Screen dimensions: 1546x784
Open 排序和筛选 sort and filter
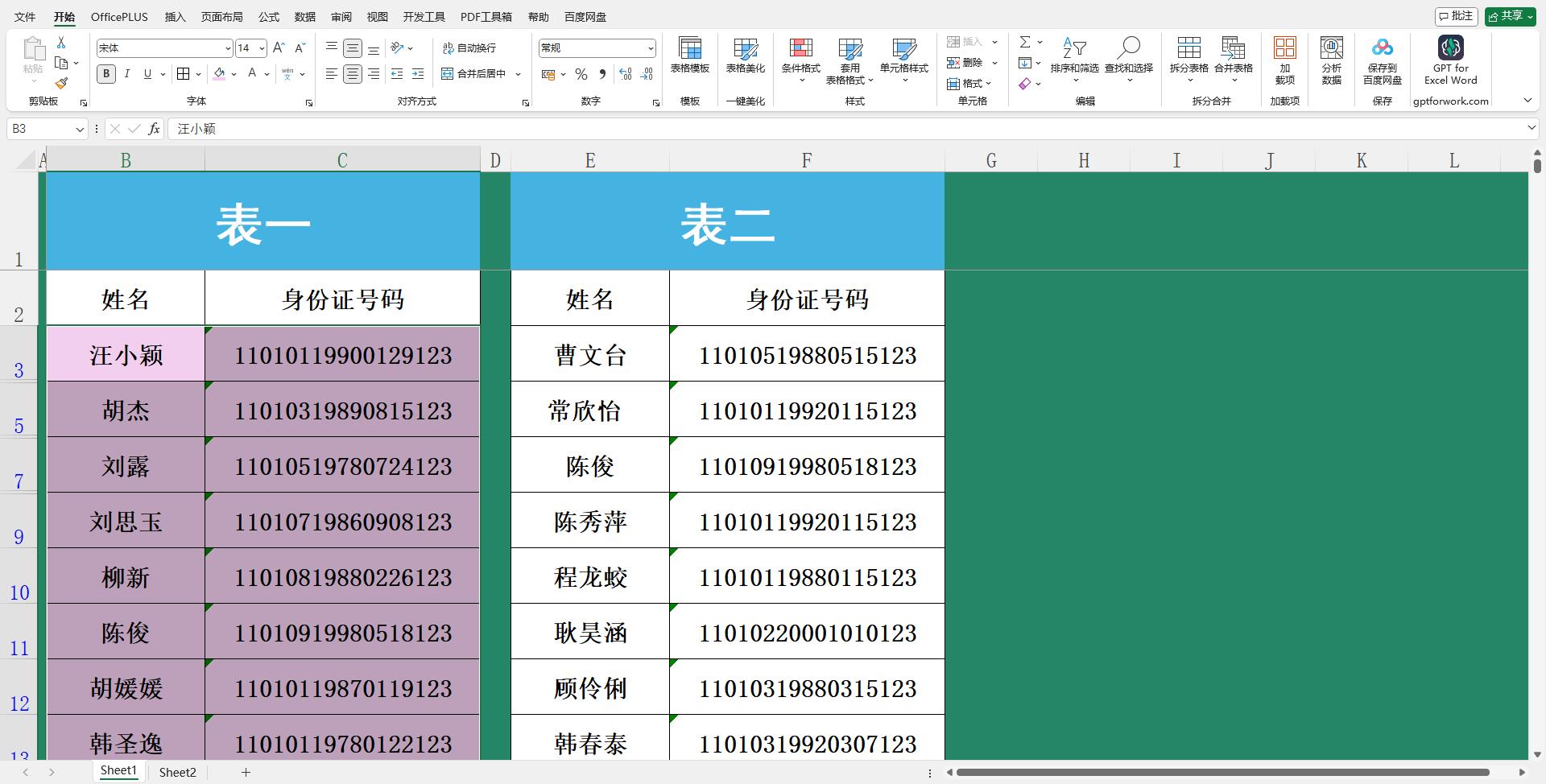click(1074, 60)
